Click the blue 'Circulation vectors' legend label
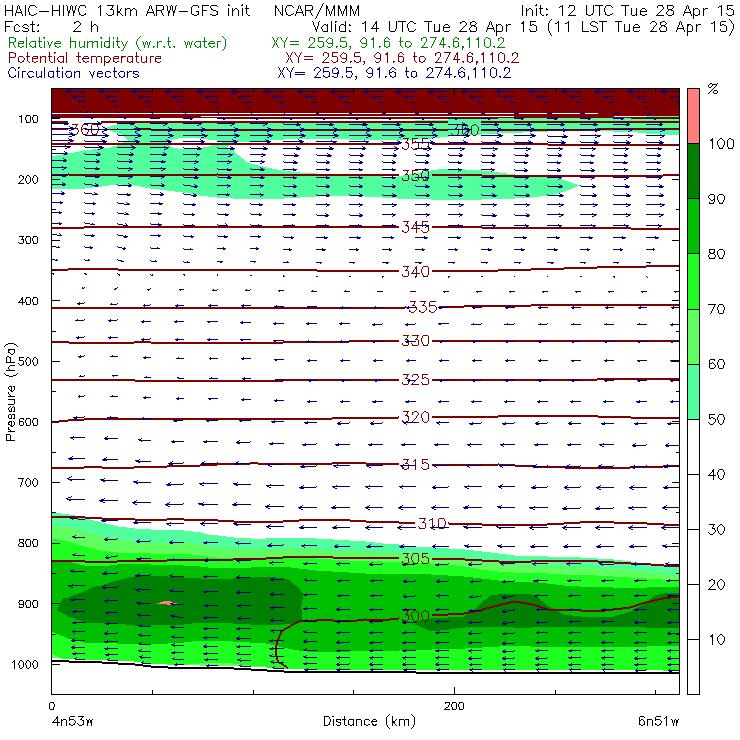The height and width of the screenshot is (740, 740). [x=74, y=73]
